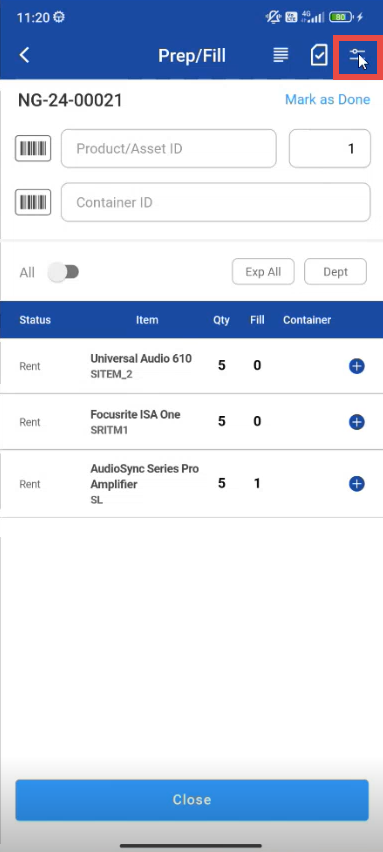The image size is (383, 852).
Task: Tap the document checkmark icon in header
Action: click(319, 55)
